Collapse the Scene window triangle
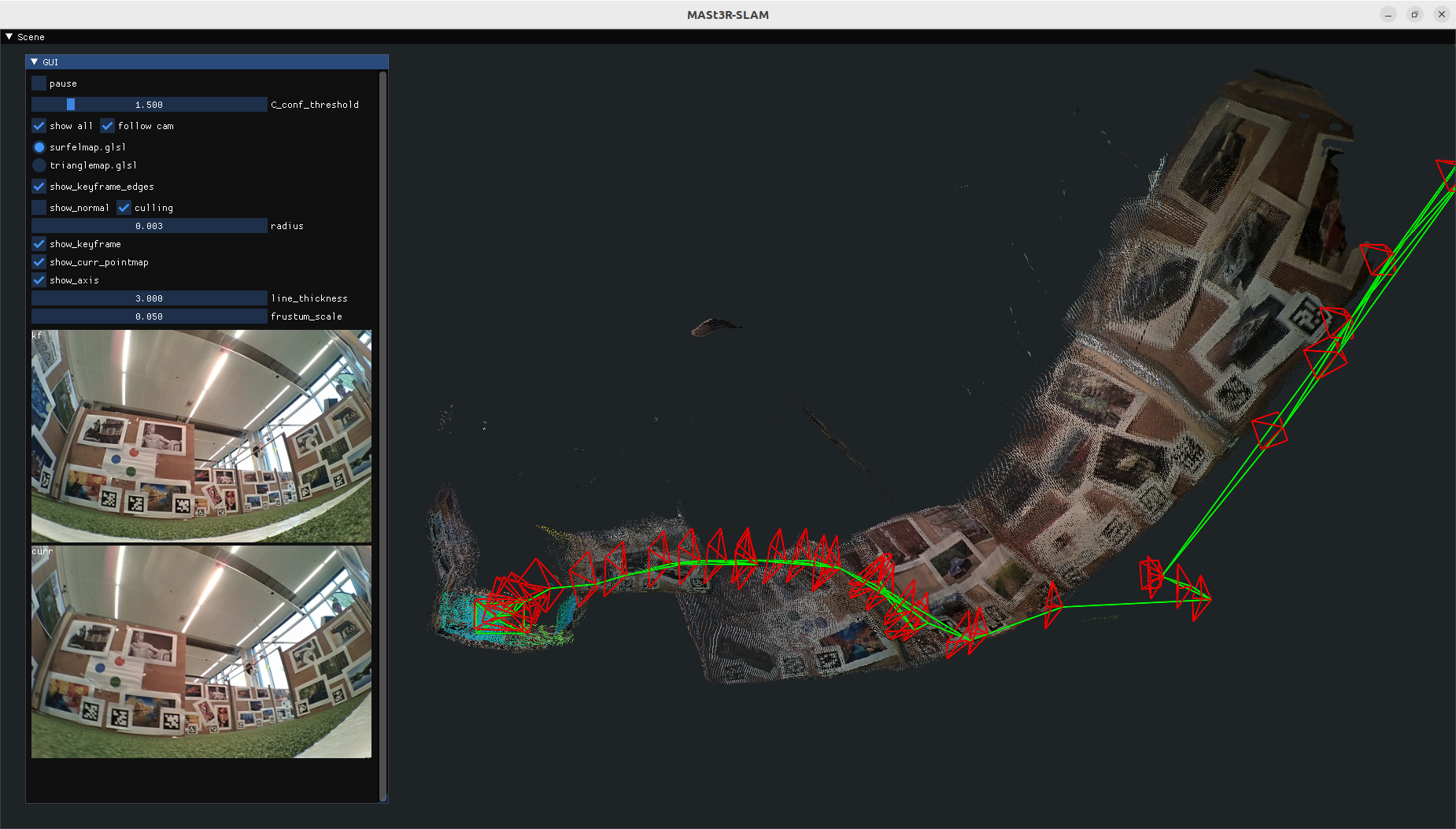This screenshot has width=1456, height=829. click(9, 36)
